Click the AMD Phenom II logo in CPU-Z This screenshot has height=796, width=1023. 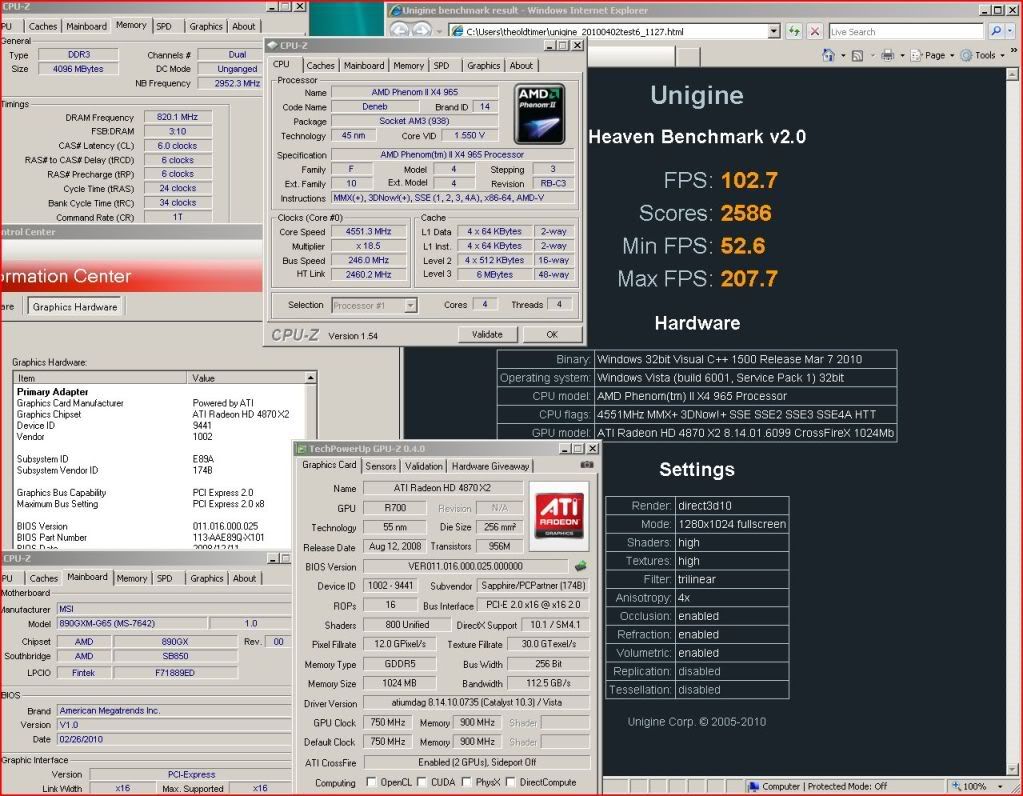[541, 113]
